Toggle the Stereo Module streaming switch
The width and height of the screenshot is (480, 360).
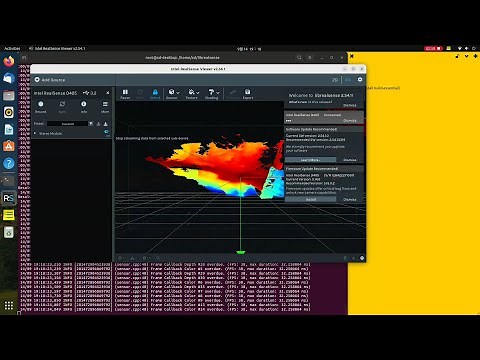(107, 132)
